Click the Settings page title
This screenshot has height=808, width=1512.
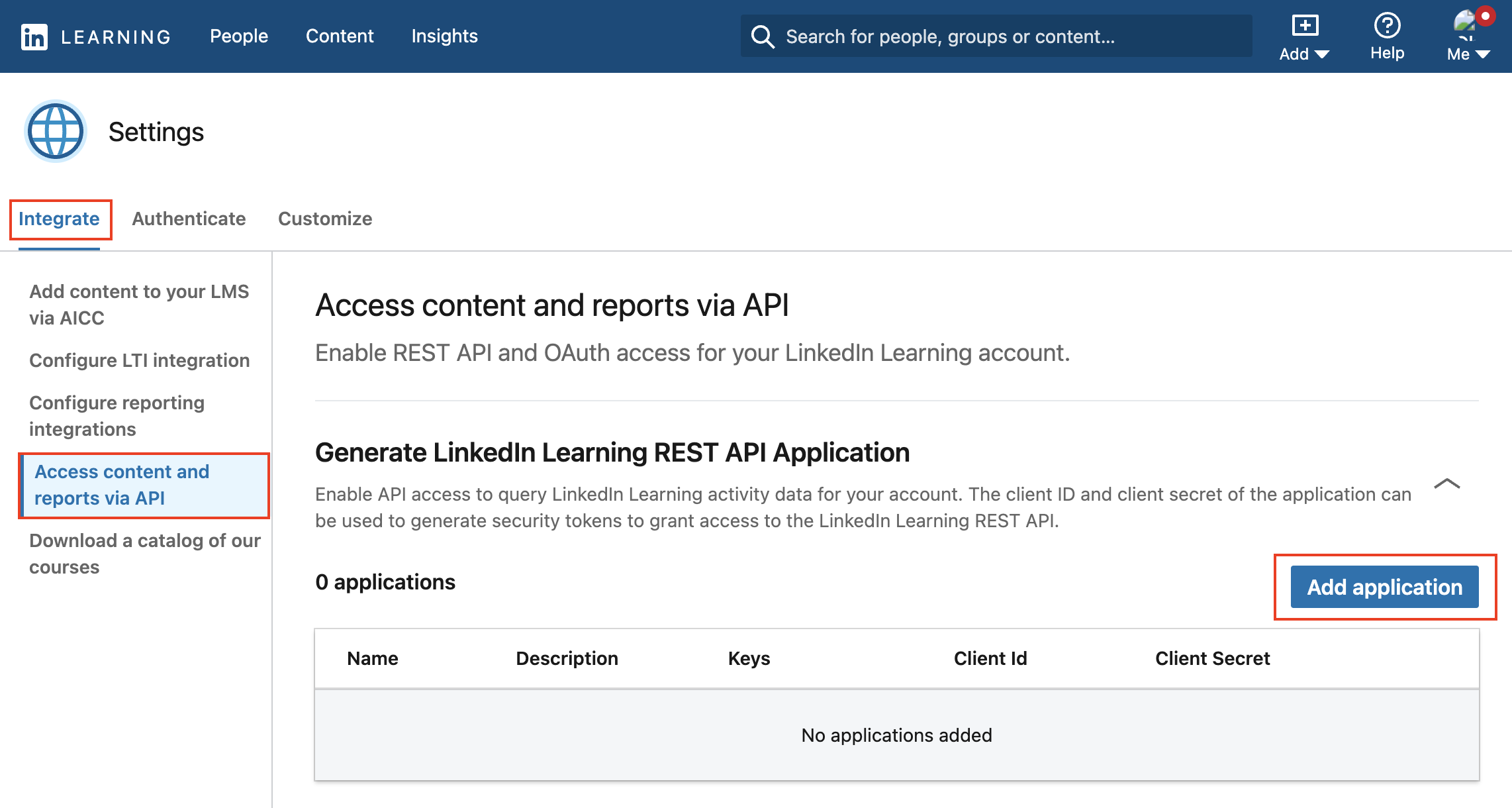[x=156, y=132]
